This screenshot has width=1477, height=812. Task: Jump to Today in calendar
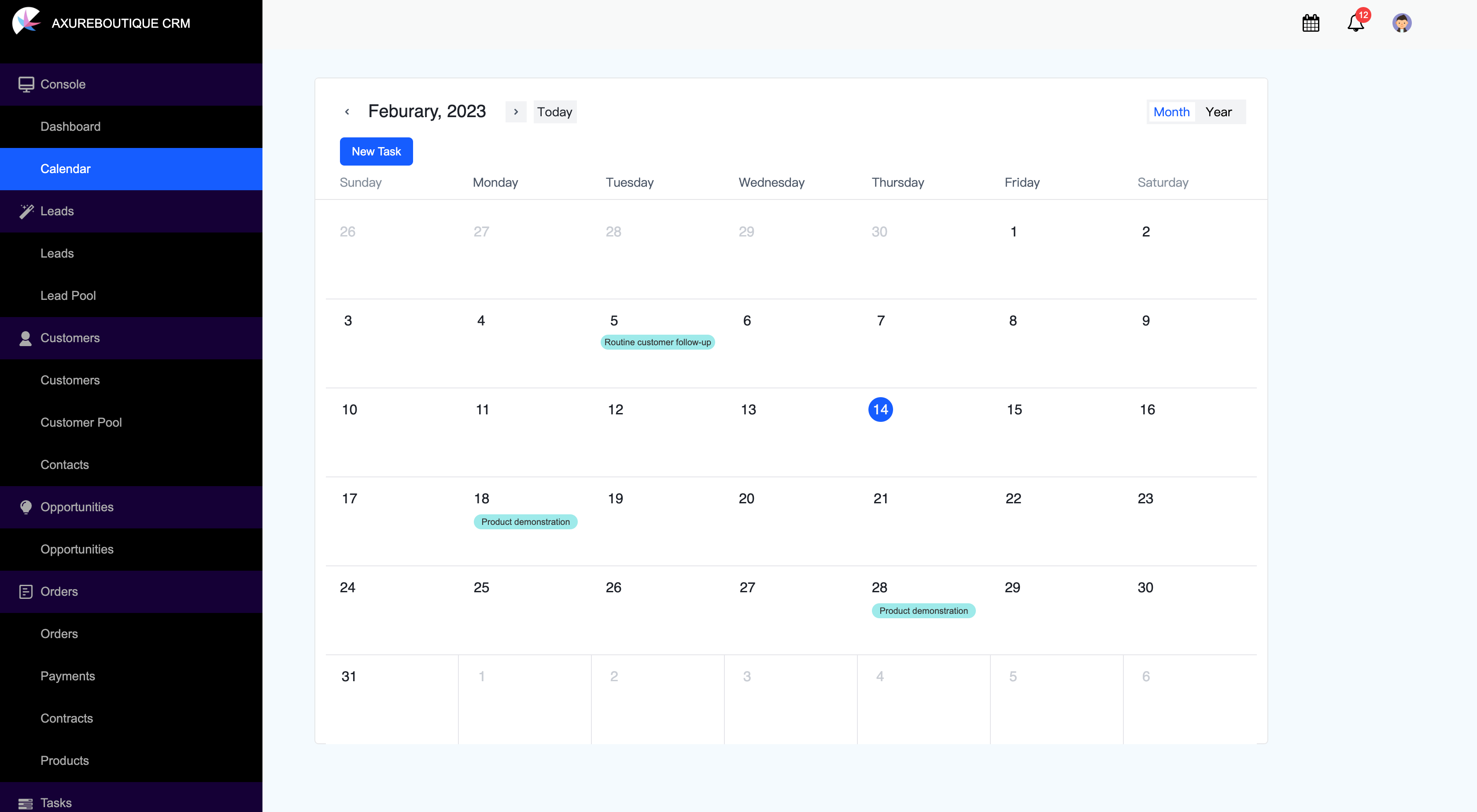tap(554, 112)
